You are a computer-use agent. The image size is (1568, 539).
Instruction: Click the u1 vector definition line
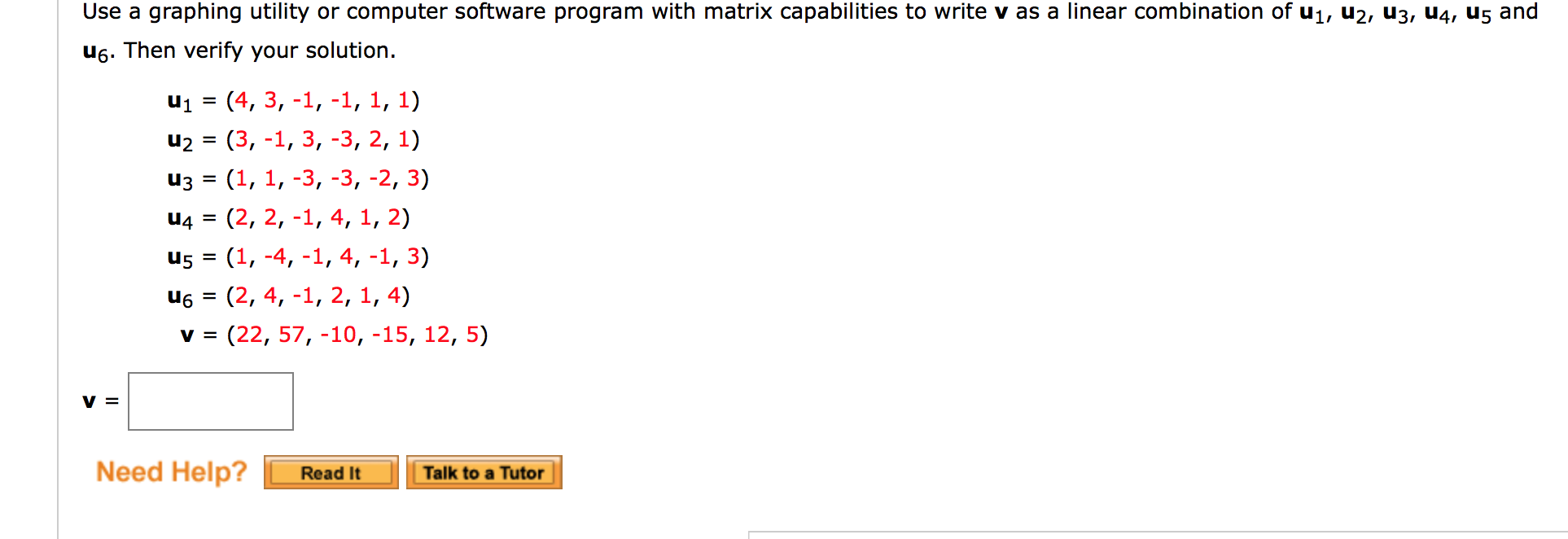point(293,100)
